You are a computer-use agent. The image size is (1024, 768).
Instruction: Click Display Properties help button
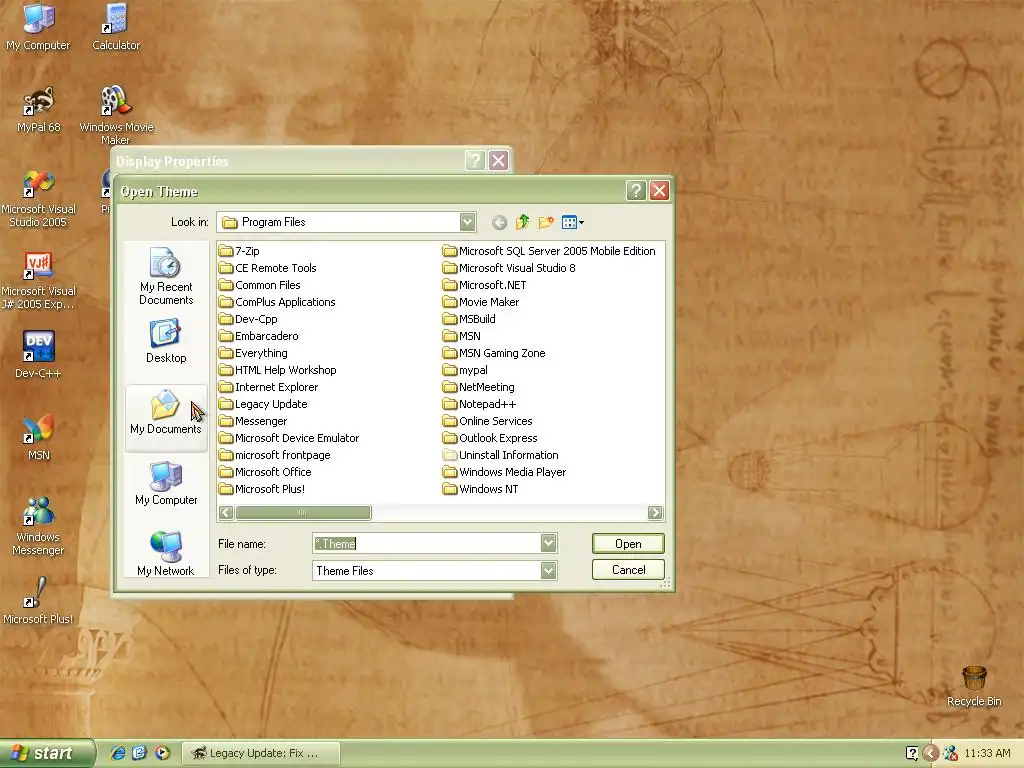point(475,161)
